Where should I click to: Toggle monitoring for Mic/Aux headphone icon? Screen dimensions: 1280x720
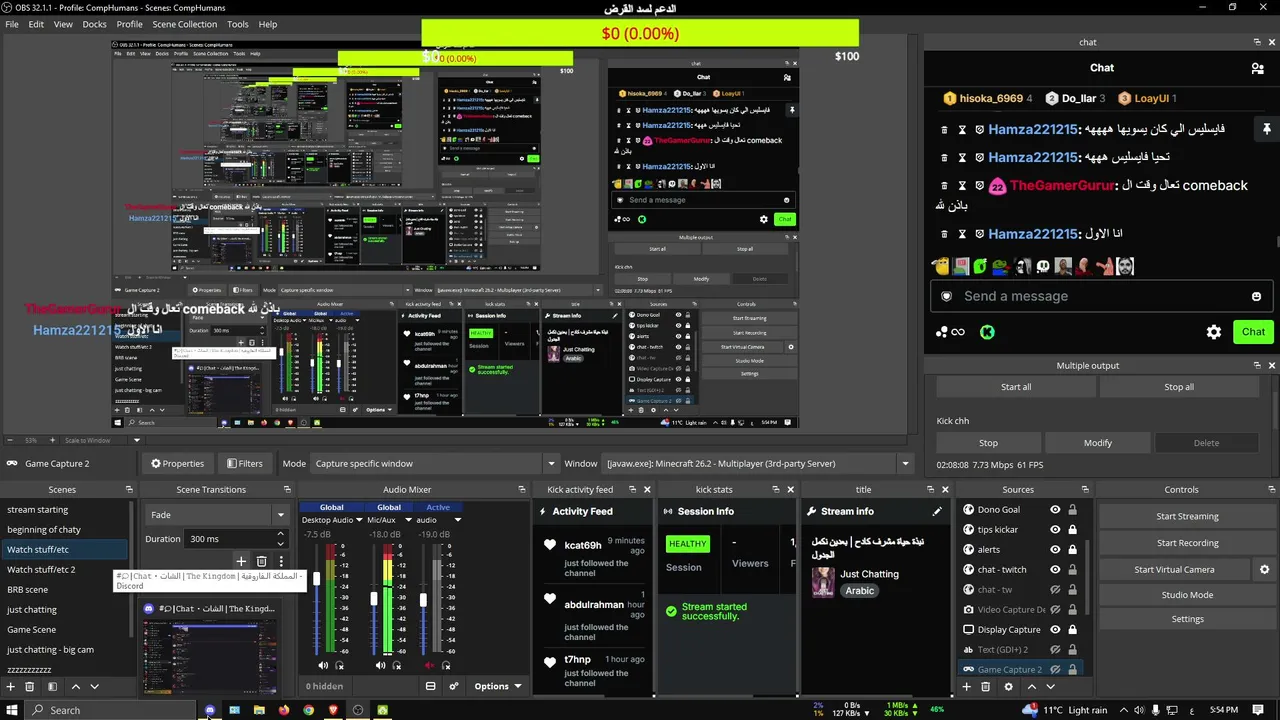tap(397, 666)
